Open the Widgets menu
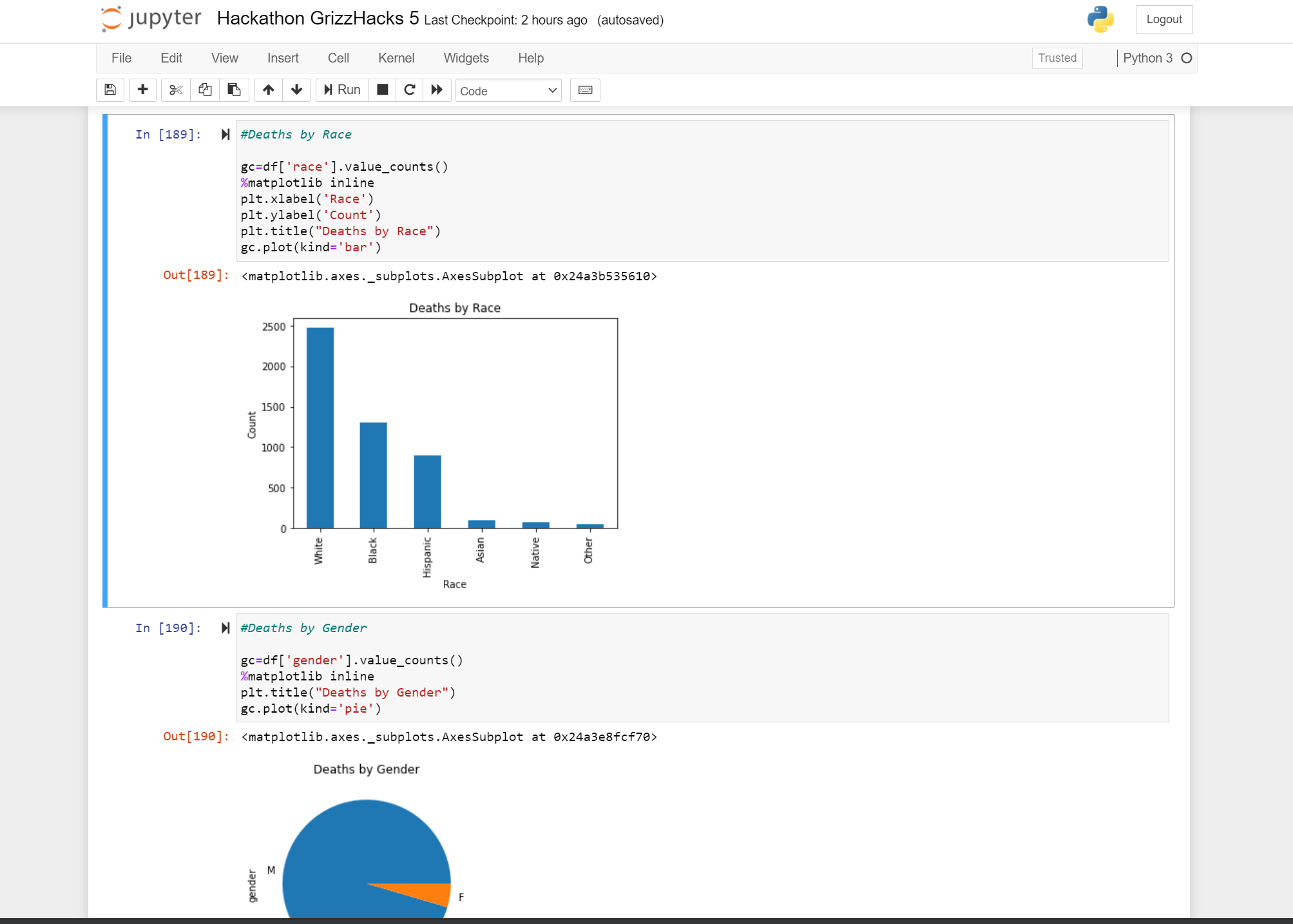The width and height of the screenshot is (1293, 924). (466, 58)
